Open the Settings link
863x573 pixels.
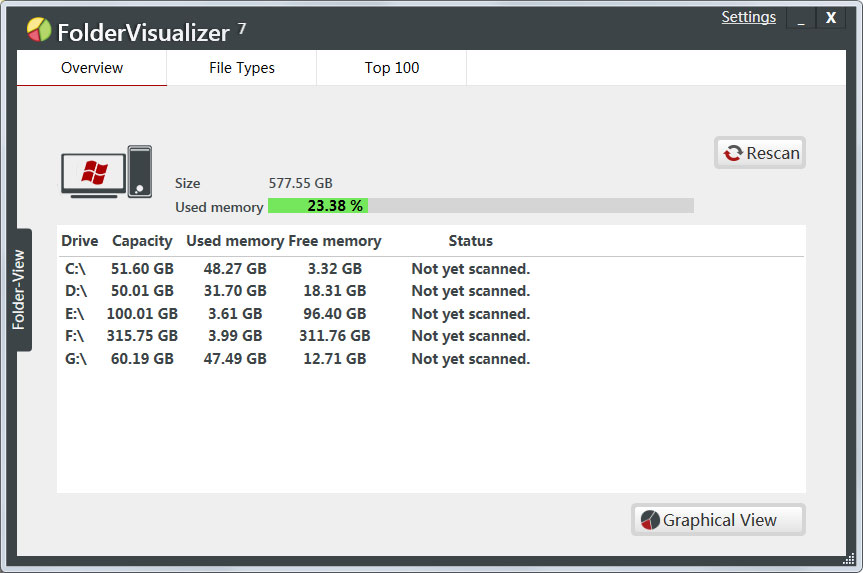(x=749, y=17)
